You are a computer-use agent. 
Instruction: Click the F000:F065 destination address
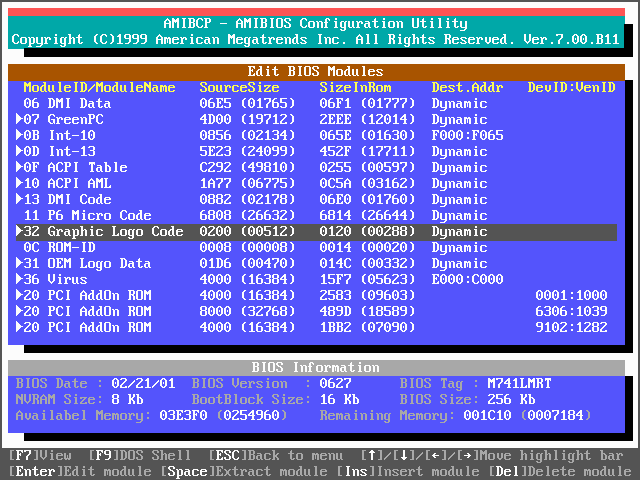tap(467, 135)
